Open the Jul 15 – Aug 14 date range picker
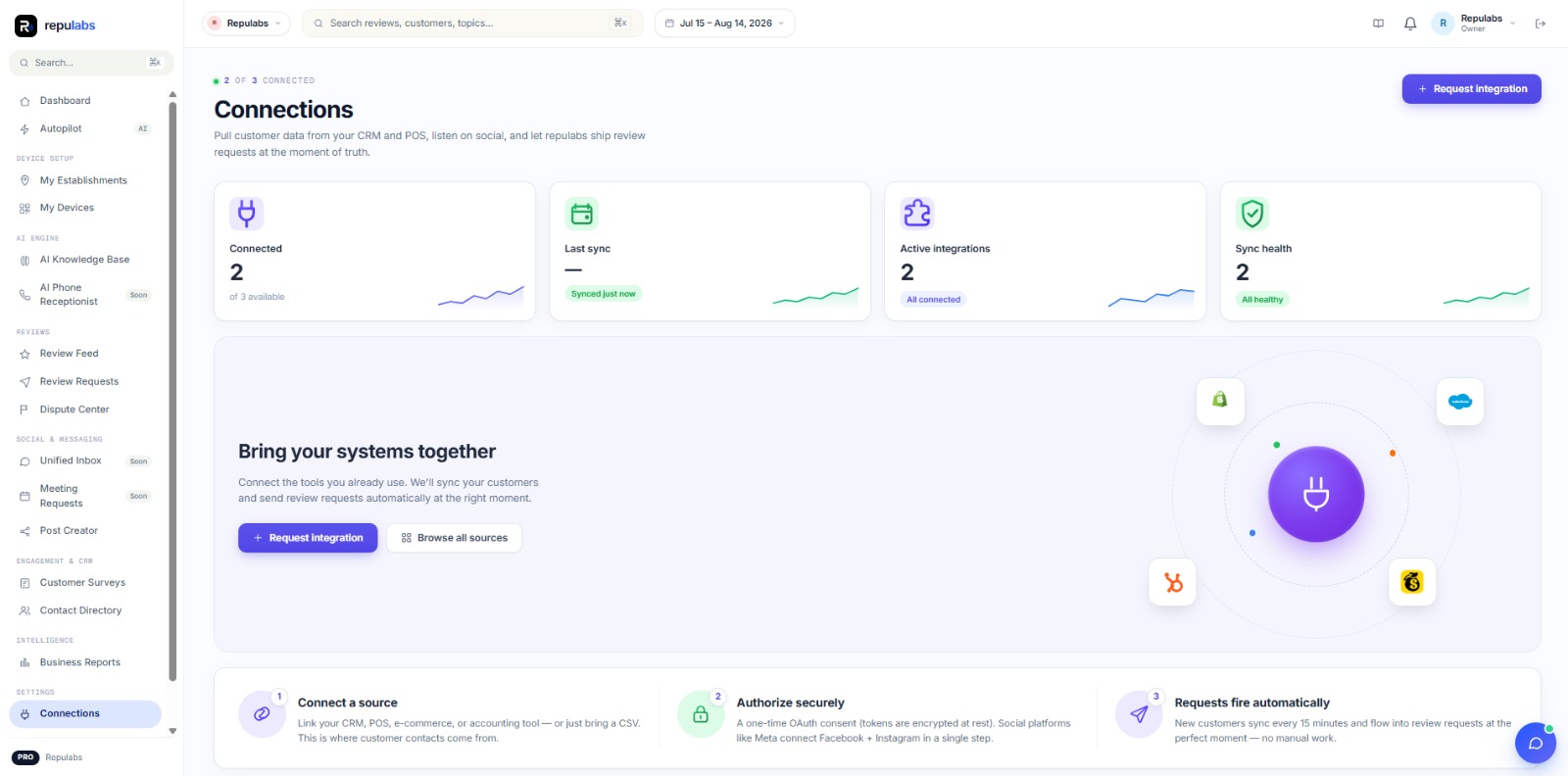 pyautogui.click(x=724, y=24)
